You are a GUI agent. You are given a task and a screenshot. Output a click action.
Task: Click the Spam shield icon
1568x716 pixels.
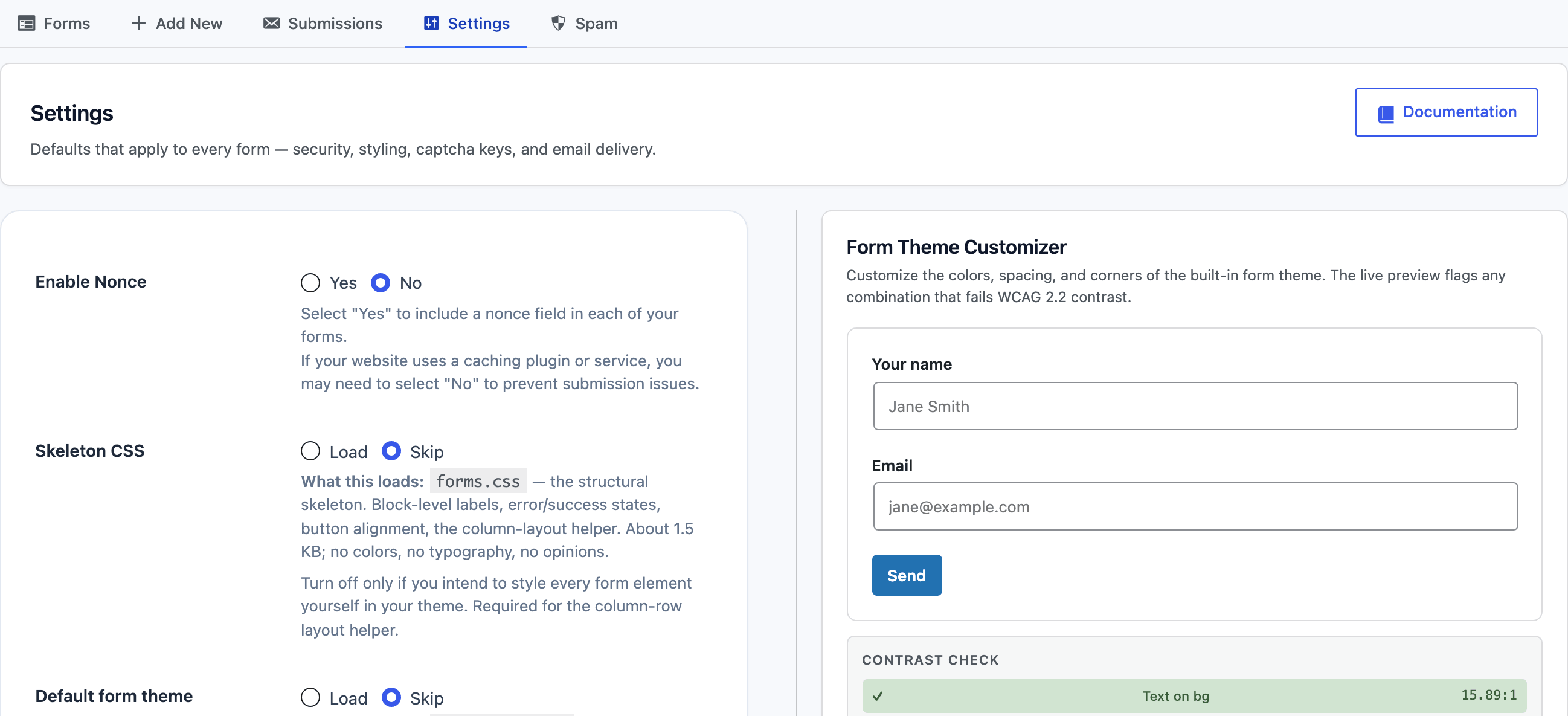[558, 23]
